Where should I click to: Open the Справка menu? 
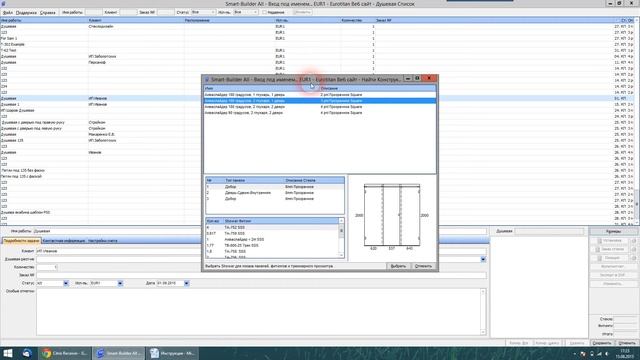click(x=48, y=13)
